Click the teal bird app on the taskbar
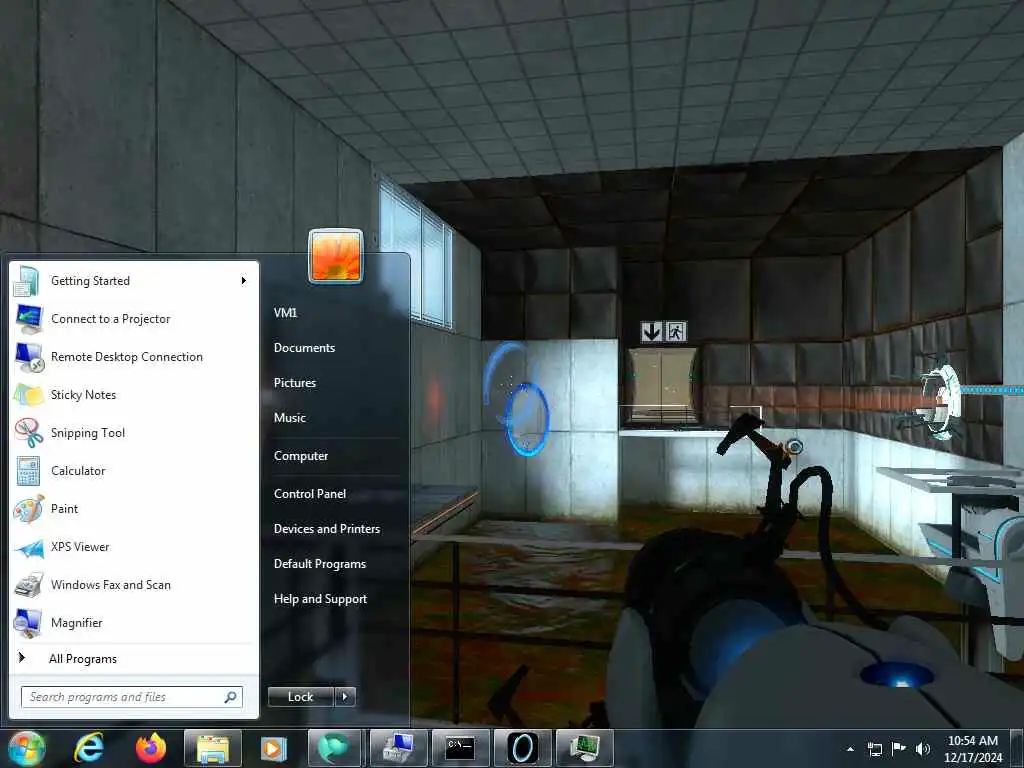This screenshot has width=1024, height=768. (335, 748)
